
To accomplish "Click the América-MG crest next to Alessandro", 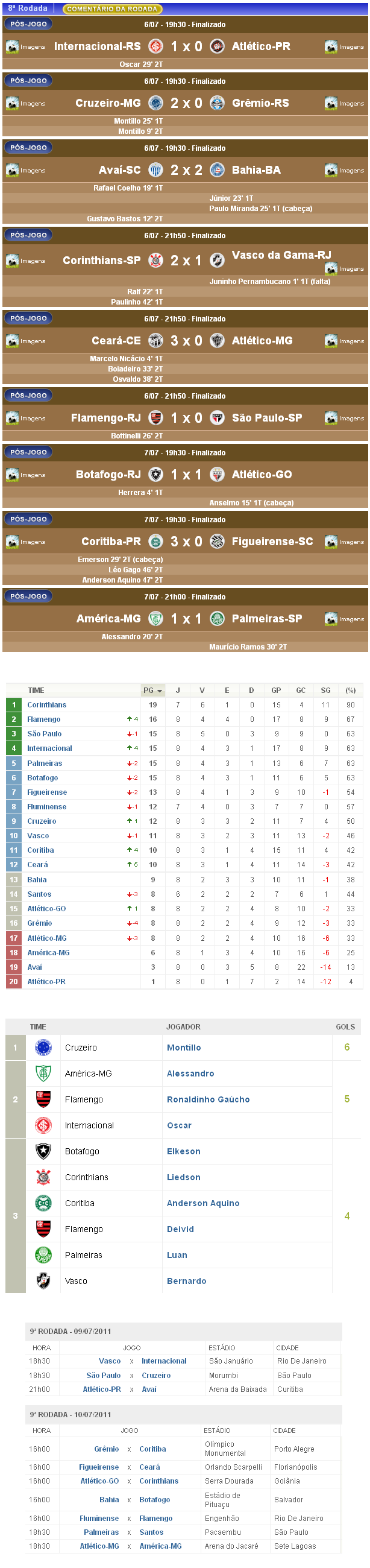I will click(x=43, y=1073).
